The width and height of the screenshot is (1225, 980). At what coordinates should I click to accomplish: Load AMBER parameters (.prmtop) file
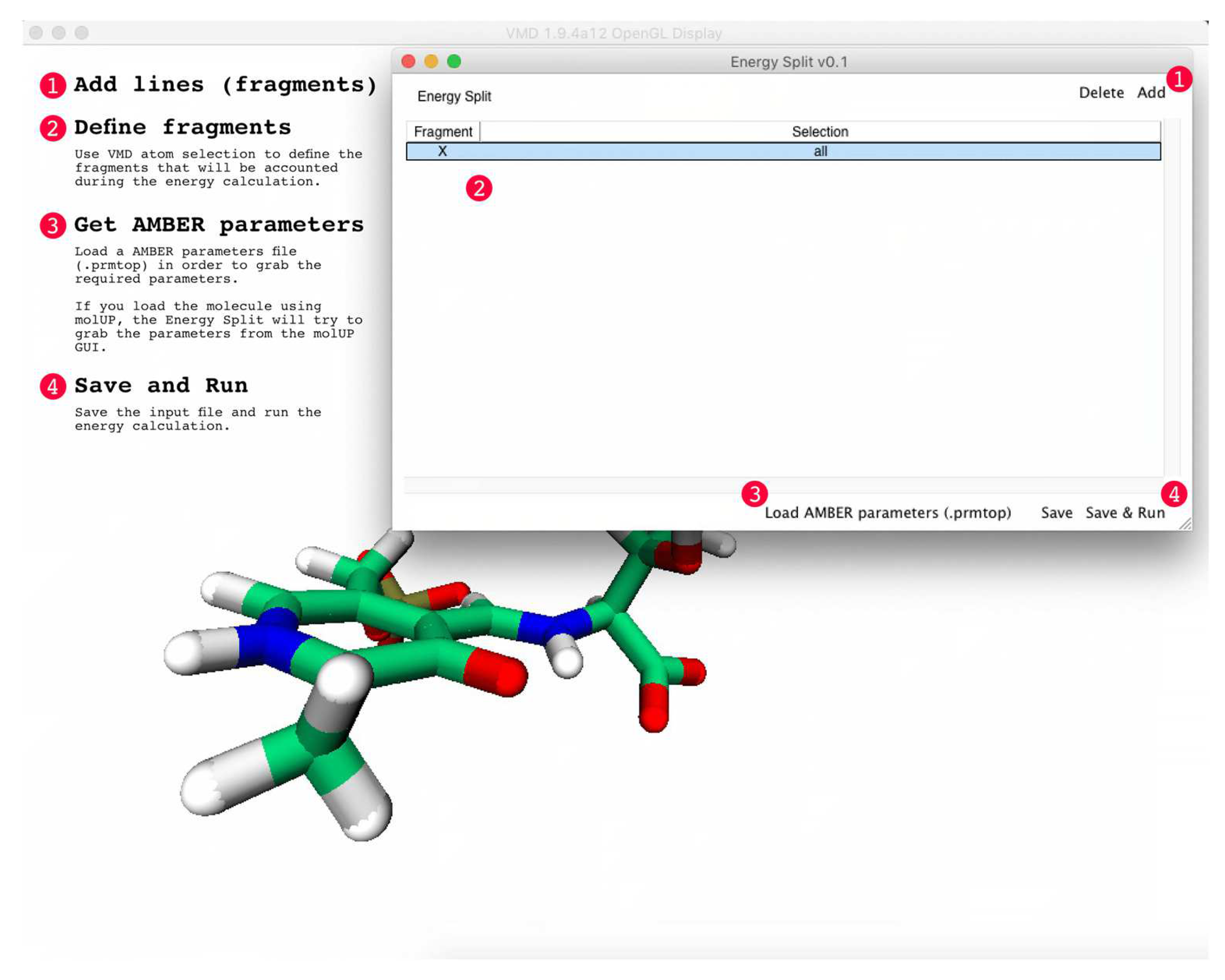pyautogui.click(x=888, y=513)
